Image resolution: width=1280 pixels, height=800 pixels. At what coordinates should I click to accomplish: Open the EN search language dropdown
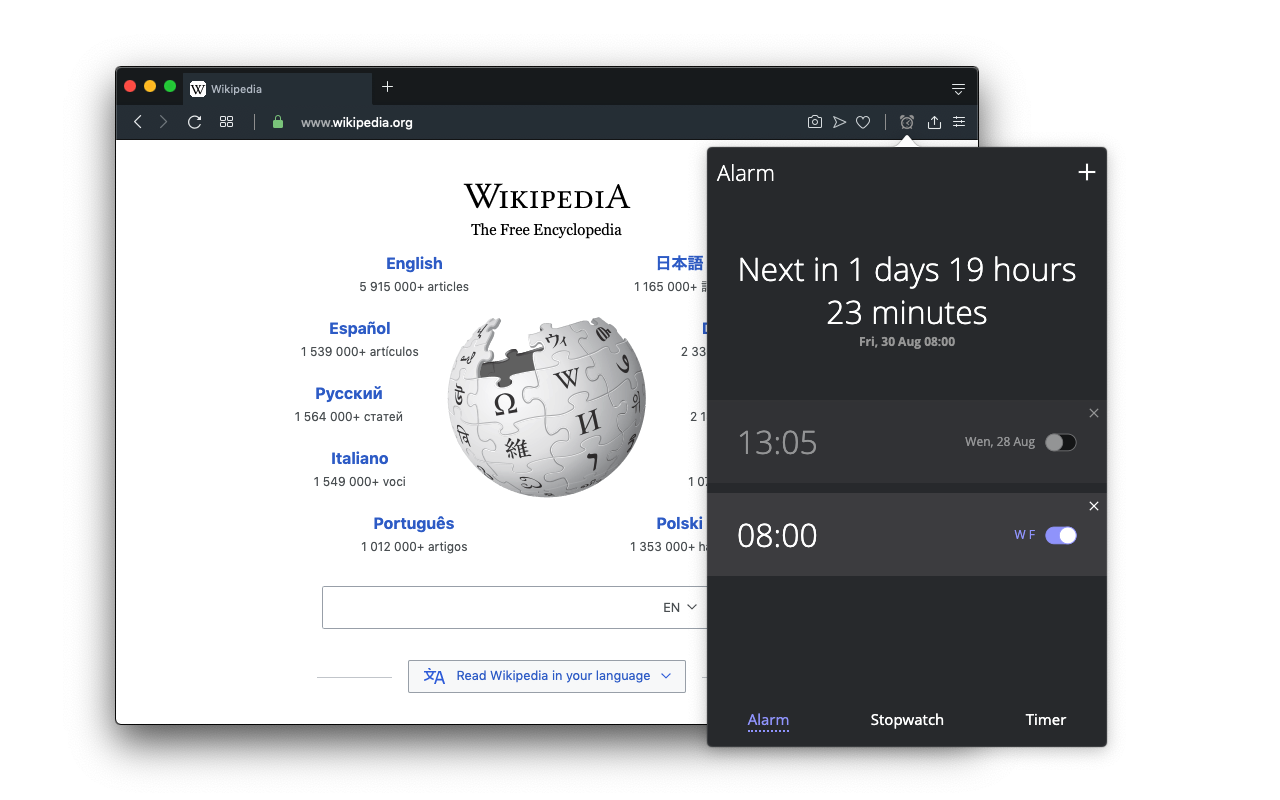[679, 607]
